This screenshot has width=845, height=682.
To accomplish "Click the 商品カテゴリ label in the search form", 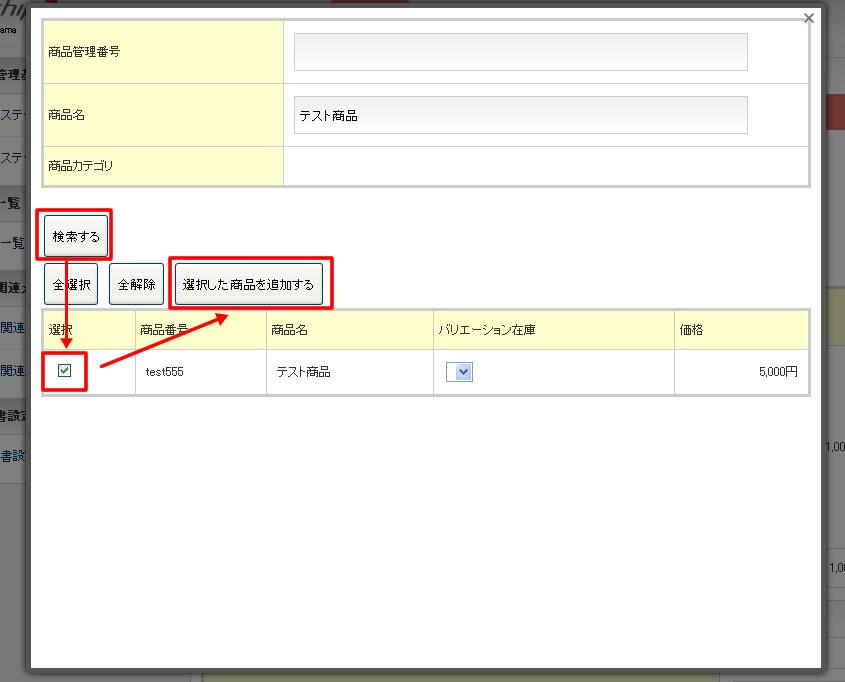I will pyautogui.click(x=81, y=166).
